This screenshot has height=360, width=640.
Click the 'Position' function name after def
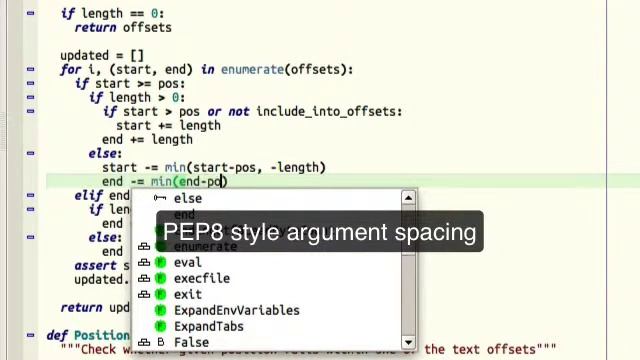pos(102,336)
